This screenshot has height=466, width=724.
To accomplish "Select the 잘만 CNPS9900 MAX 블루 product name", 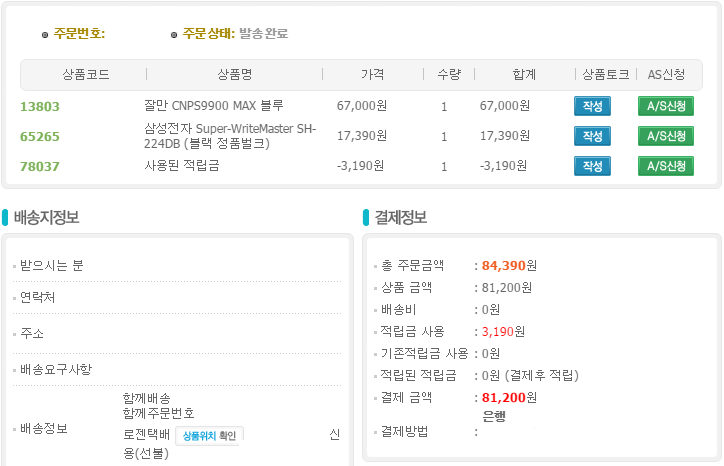I will [214, 105].
